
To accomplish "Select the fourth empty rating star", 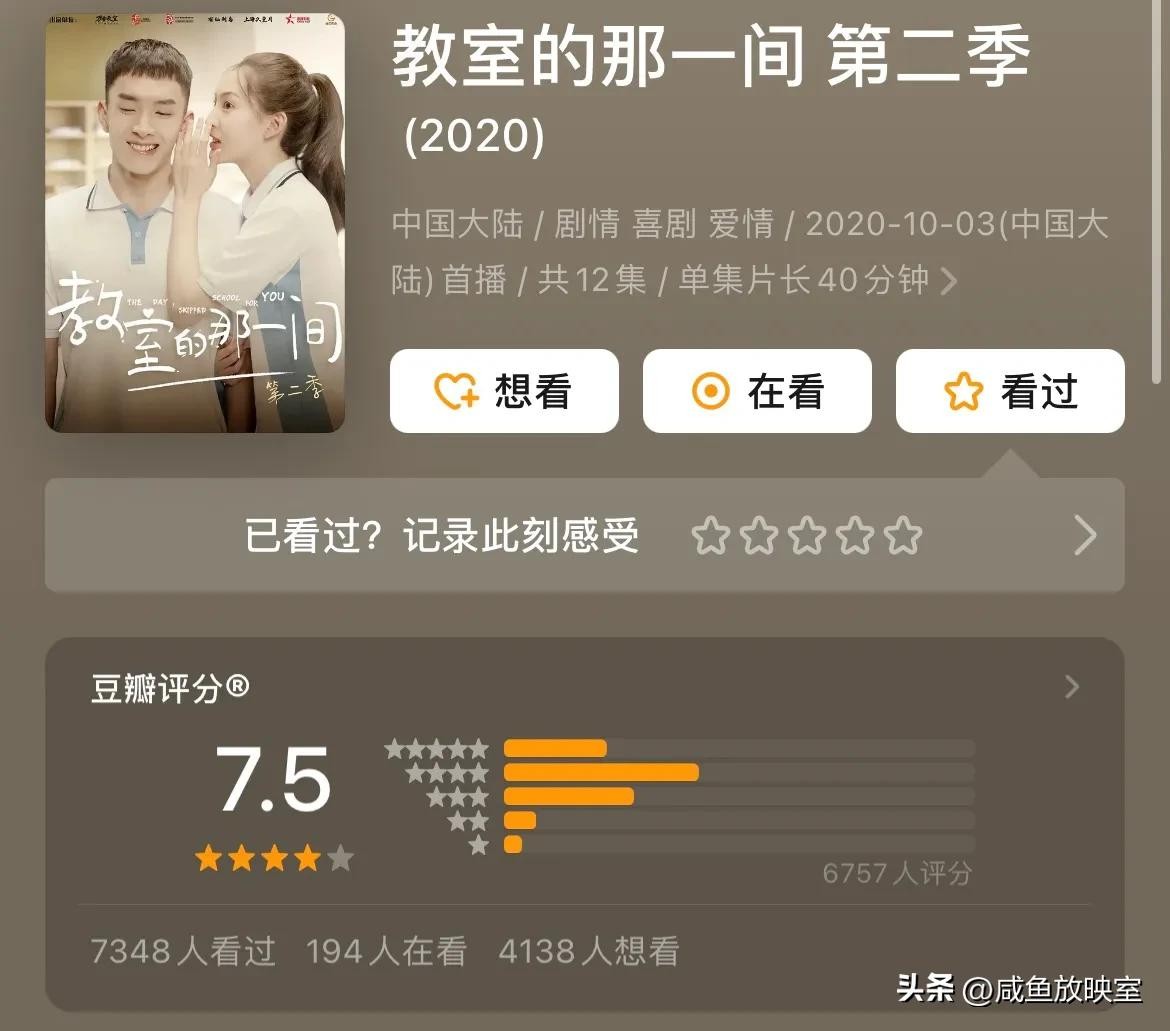I will tap(855, 536).
